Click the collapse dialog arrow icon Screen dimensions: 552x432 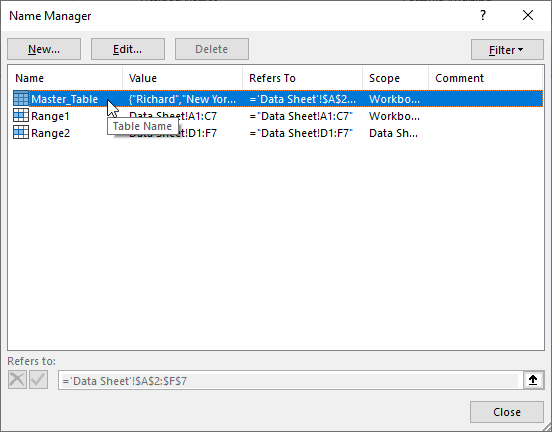[x=533, y=380]
